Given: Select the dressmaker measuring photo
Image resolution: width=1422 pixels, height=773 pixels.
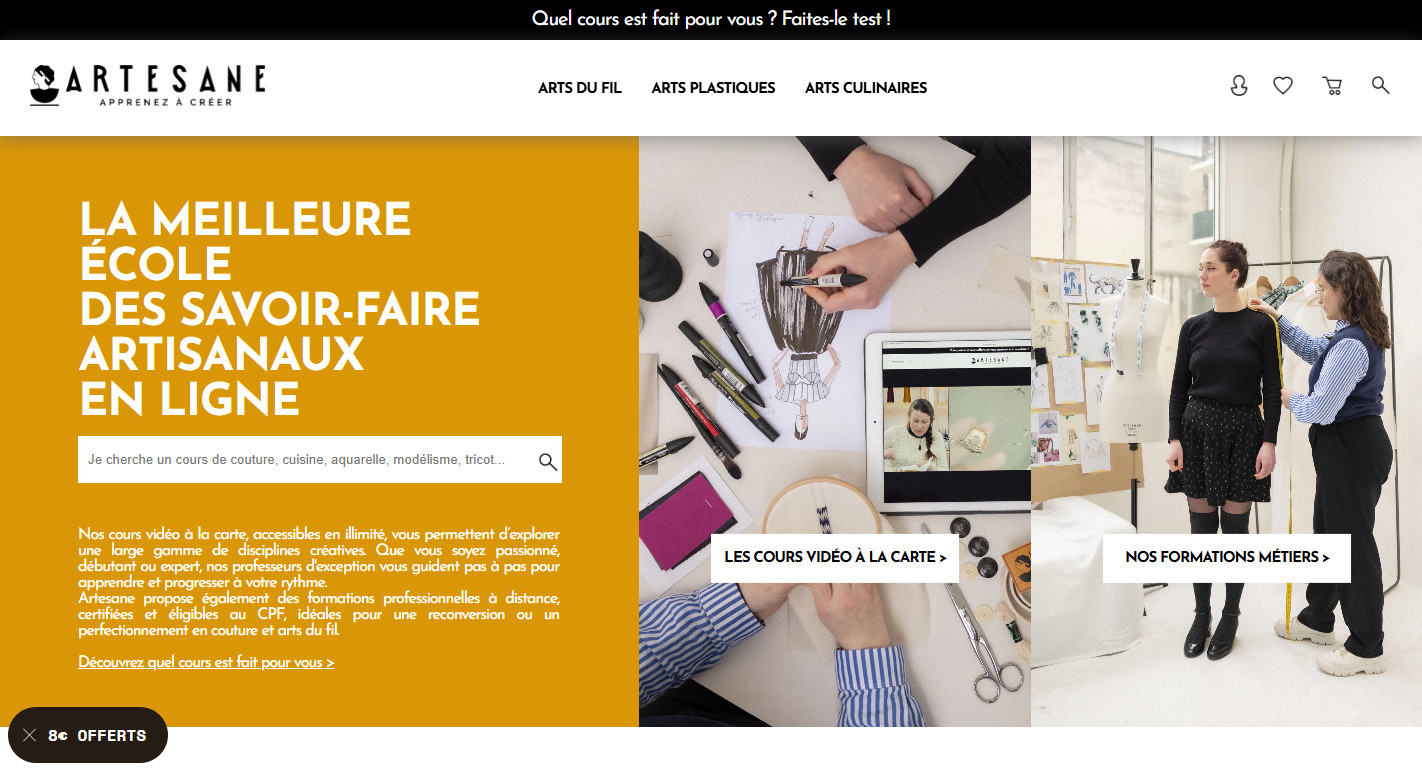Looking at the screenshot, I should (1226, 431).
